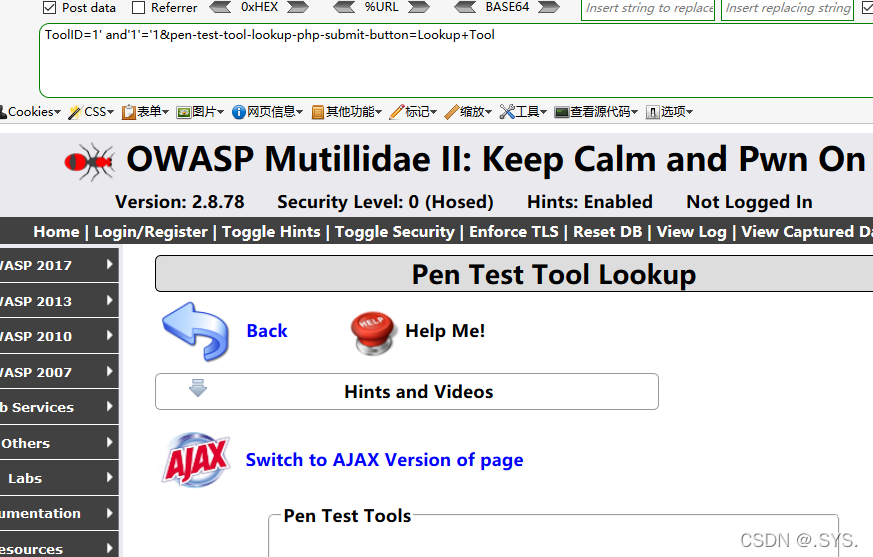The image size is (873, 557).
Task: Click the Back link text
Action: click(267, 331)
